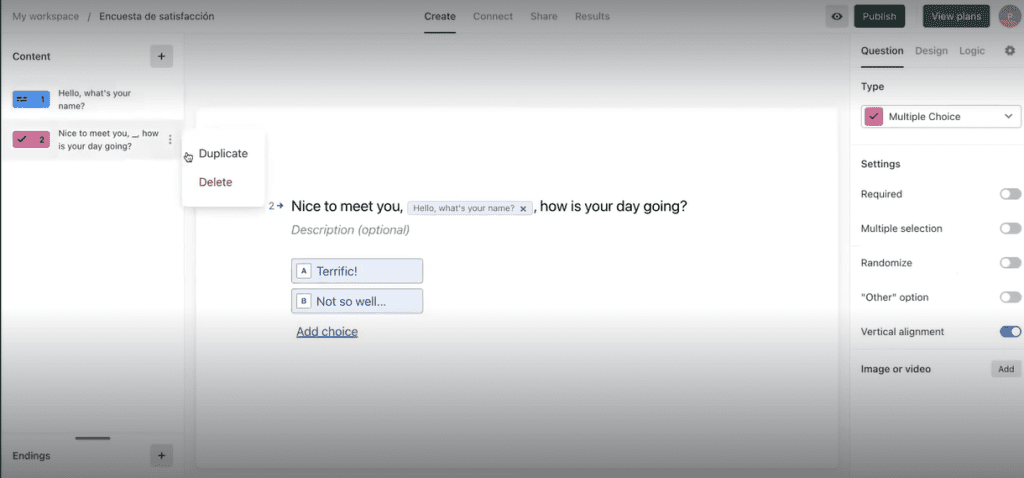This screenshot has width=1024, height=478.
Task: Open the Multiple Choice type dropdown
Action: pos(940,116)
